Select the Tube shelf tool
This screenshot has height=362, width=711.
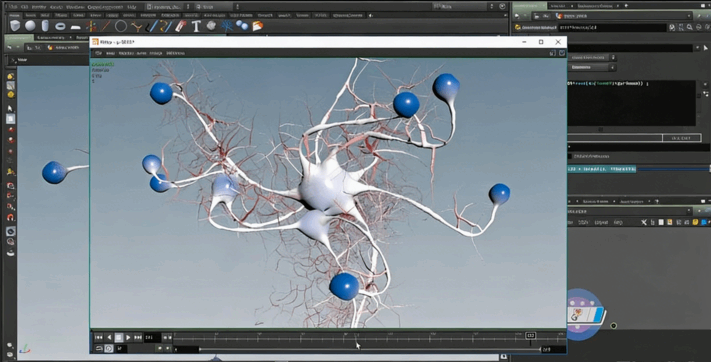(x=45, y=26)
